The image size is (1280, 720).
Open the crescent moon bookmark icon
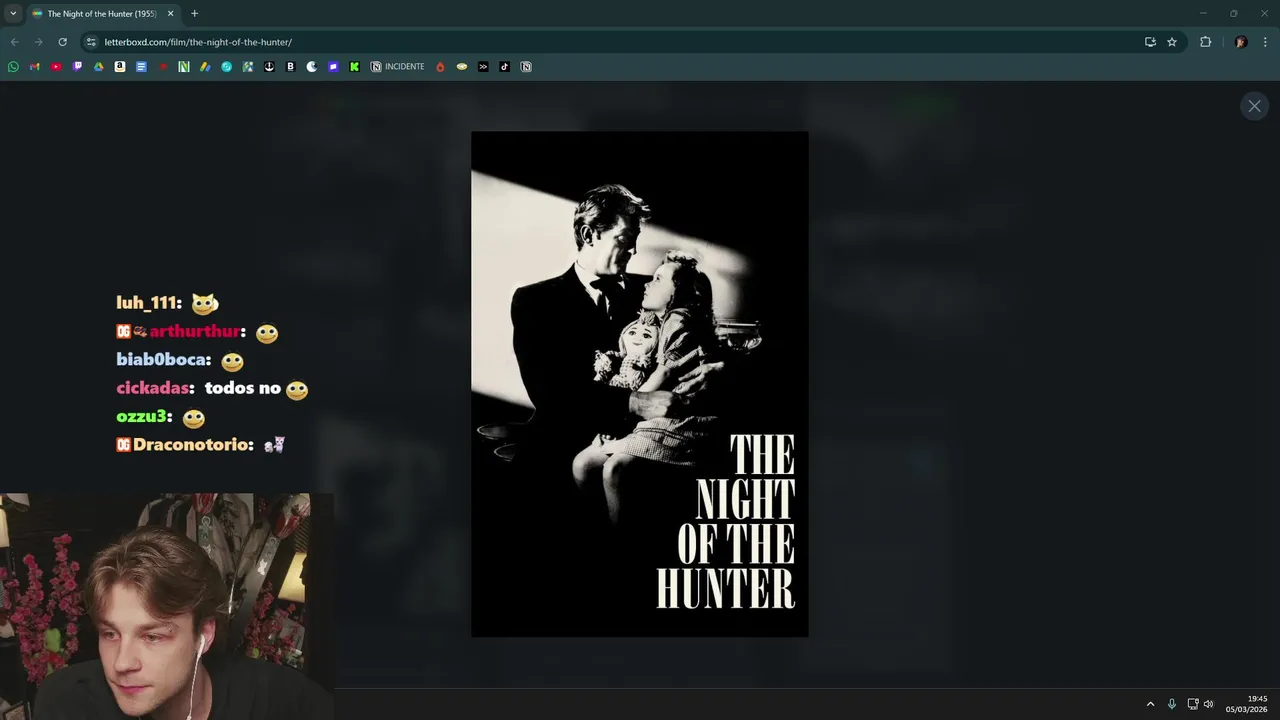click(x=312, y=67)
